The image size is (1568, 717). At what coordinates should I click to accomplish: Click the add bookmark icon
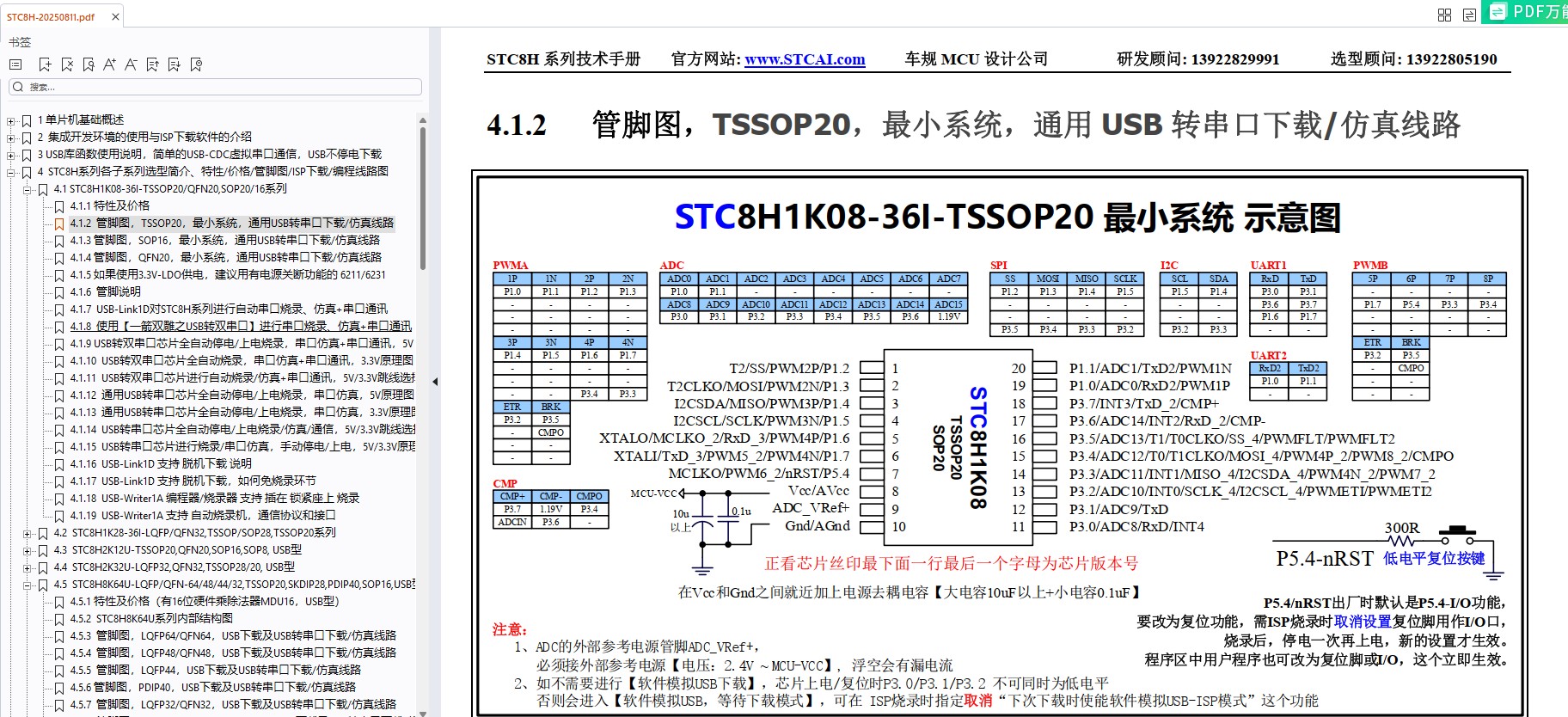(46, 64)
